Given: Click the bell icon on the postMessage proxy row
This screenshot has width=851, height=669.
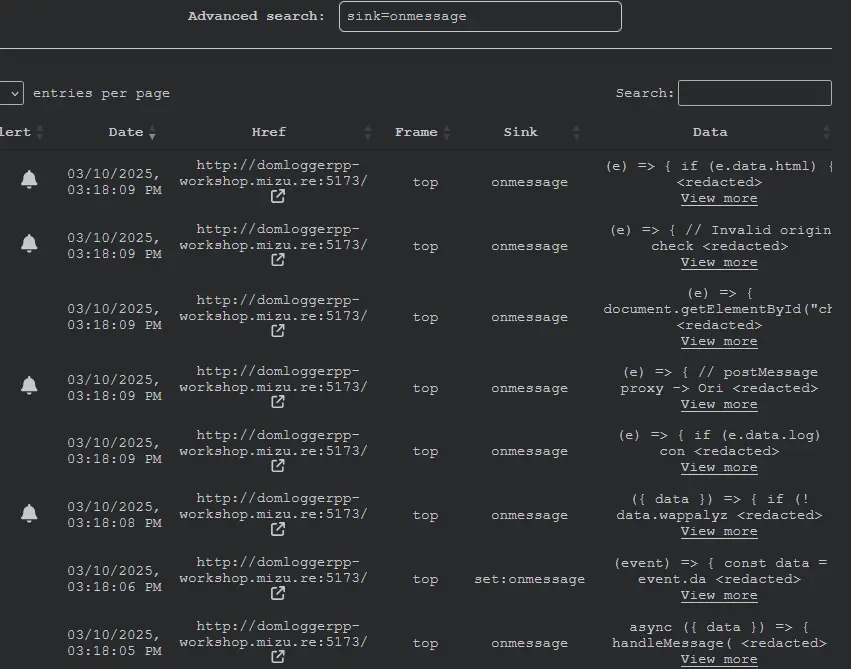Looking at the screenshot, I should (29, 386).
